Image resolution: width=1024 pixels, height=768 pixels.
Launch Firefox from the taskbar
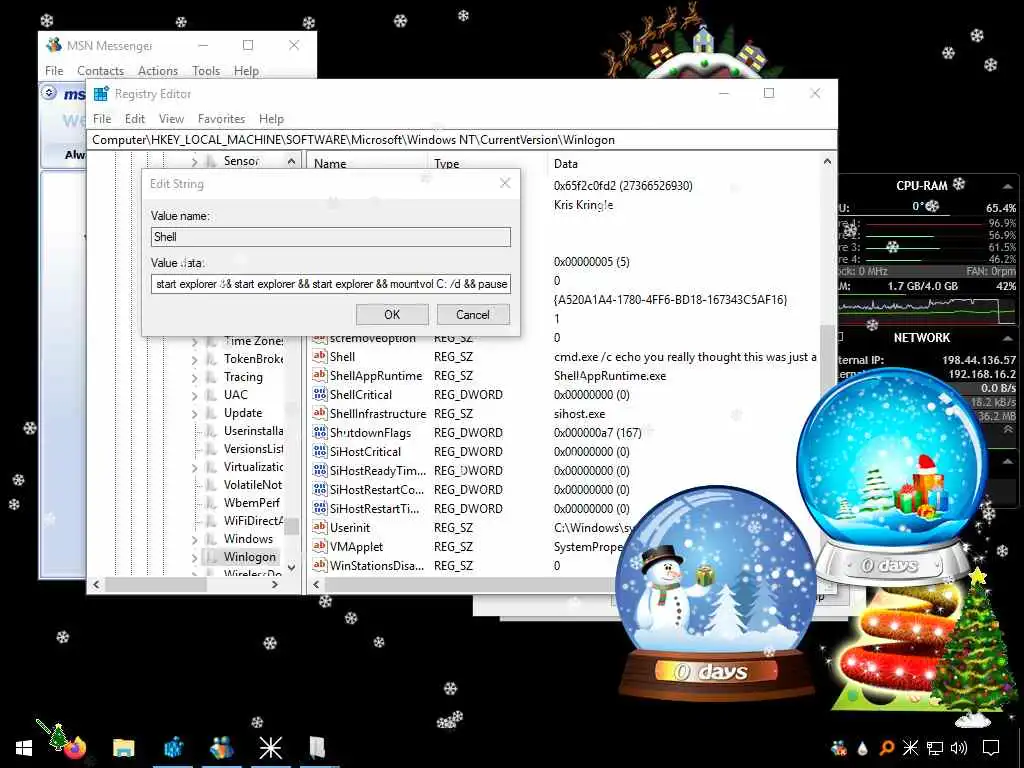75,748
